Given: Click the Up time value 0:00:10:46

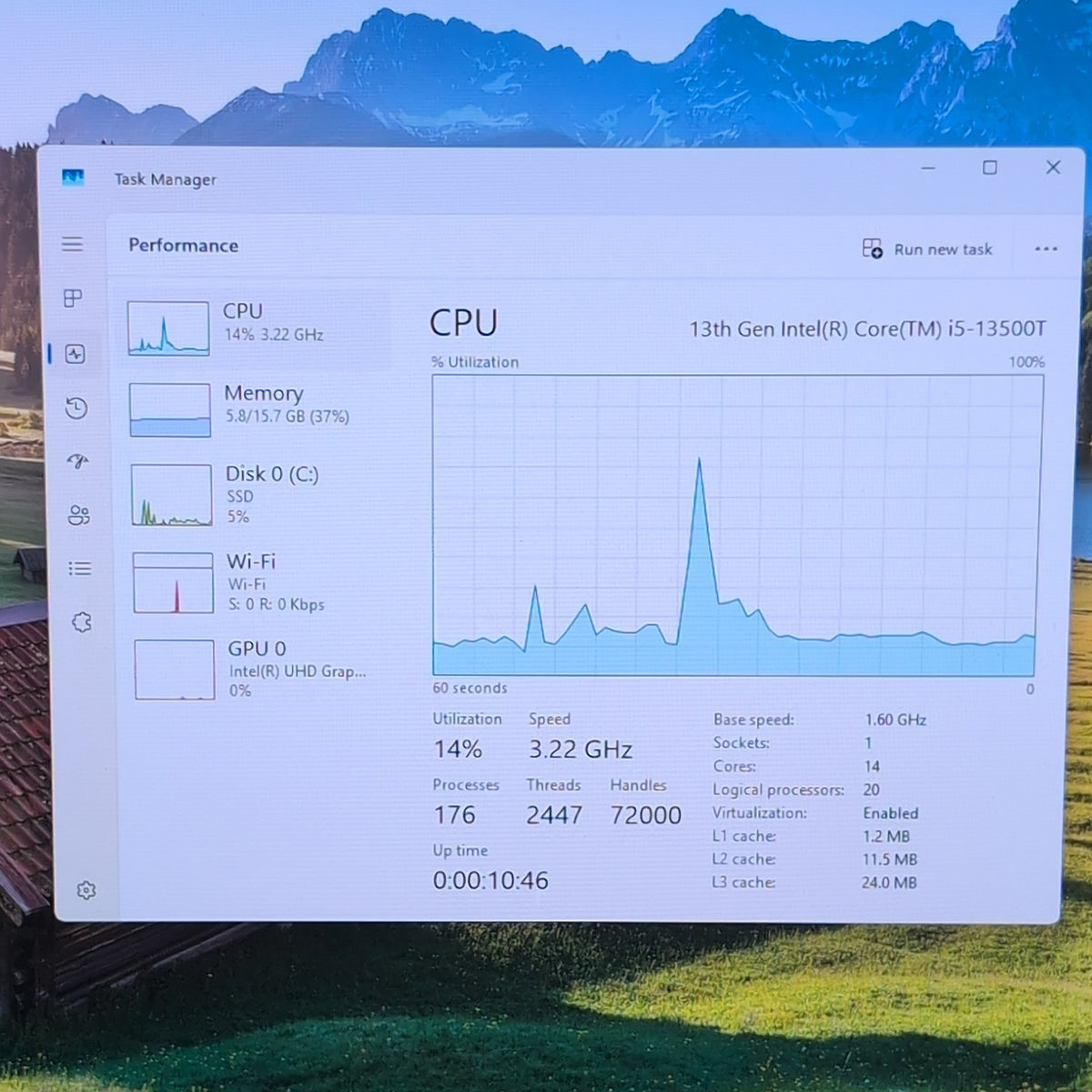Looking at the screenshot, I should coord(490,880).
